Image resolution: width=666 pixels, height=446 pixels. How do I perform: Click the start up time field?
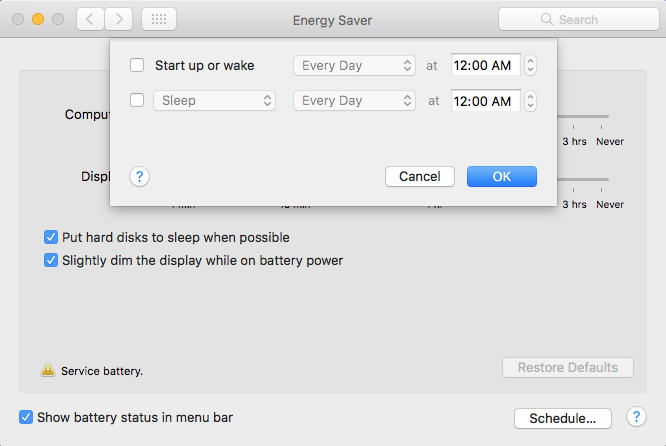pos(484,66)
